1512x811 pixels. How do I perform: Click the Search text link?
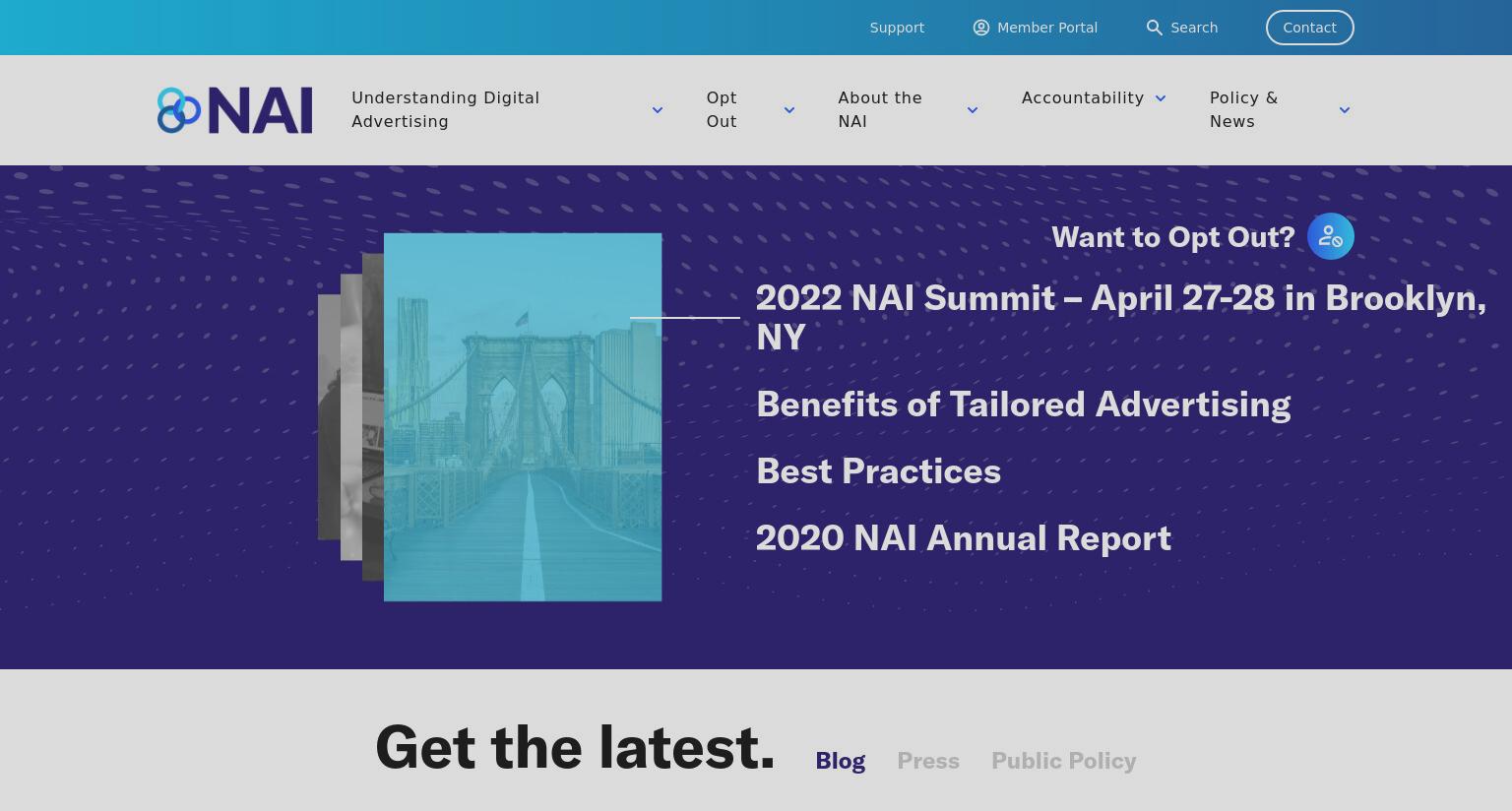(1194, 28)
